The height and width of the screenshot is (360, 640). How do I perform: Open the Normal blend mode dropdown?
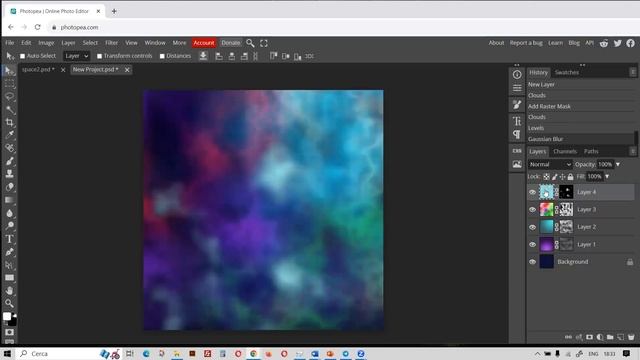coord(550,164)
